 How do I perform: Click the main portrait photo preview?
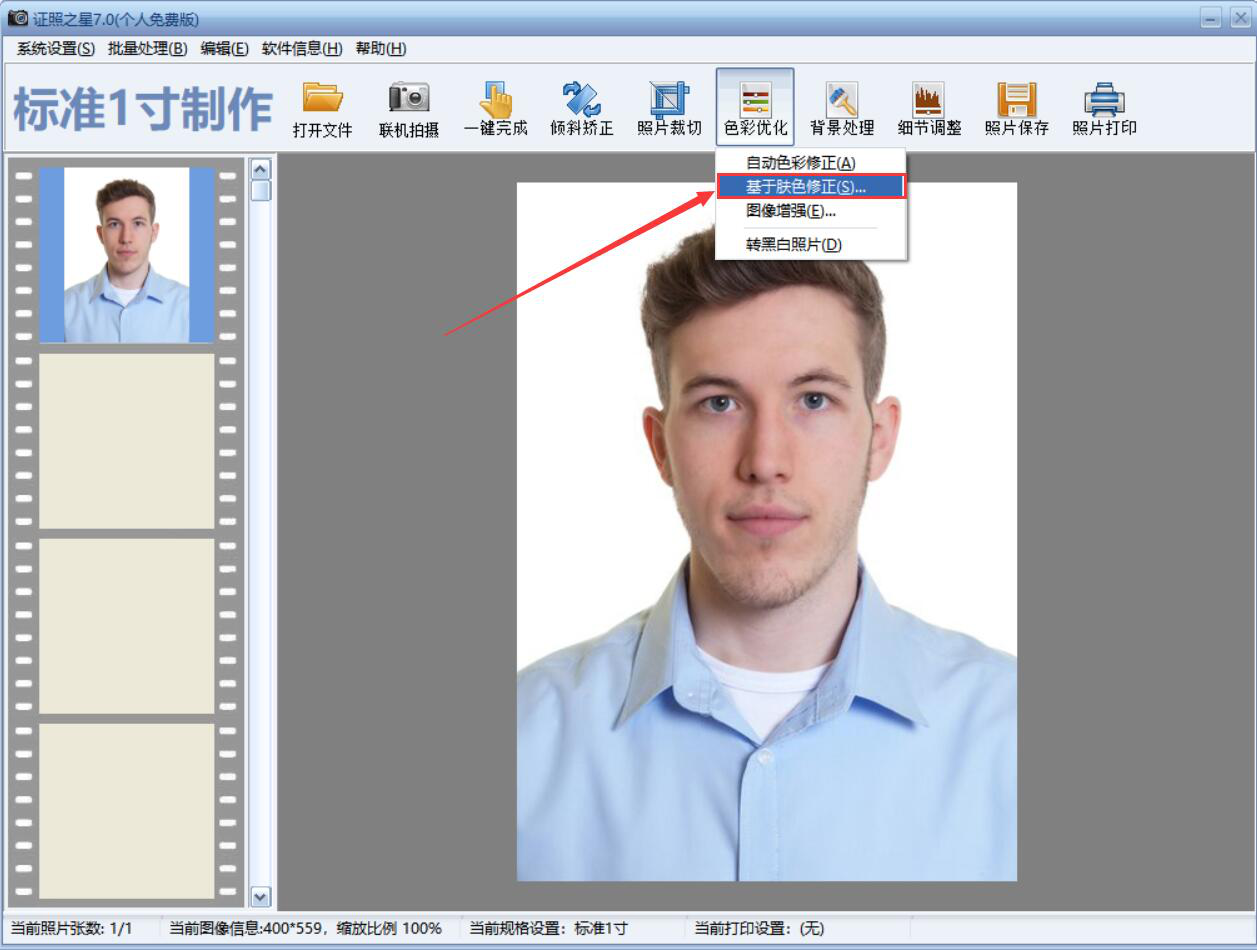[x=767, y=531]
